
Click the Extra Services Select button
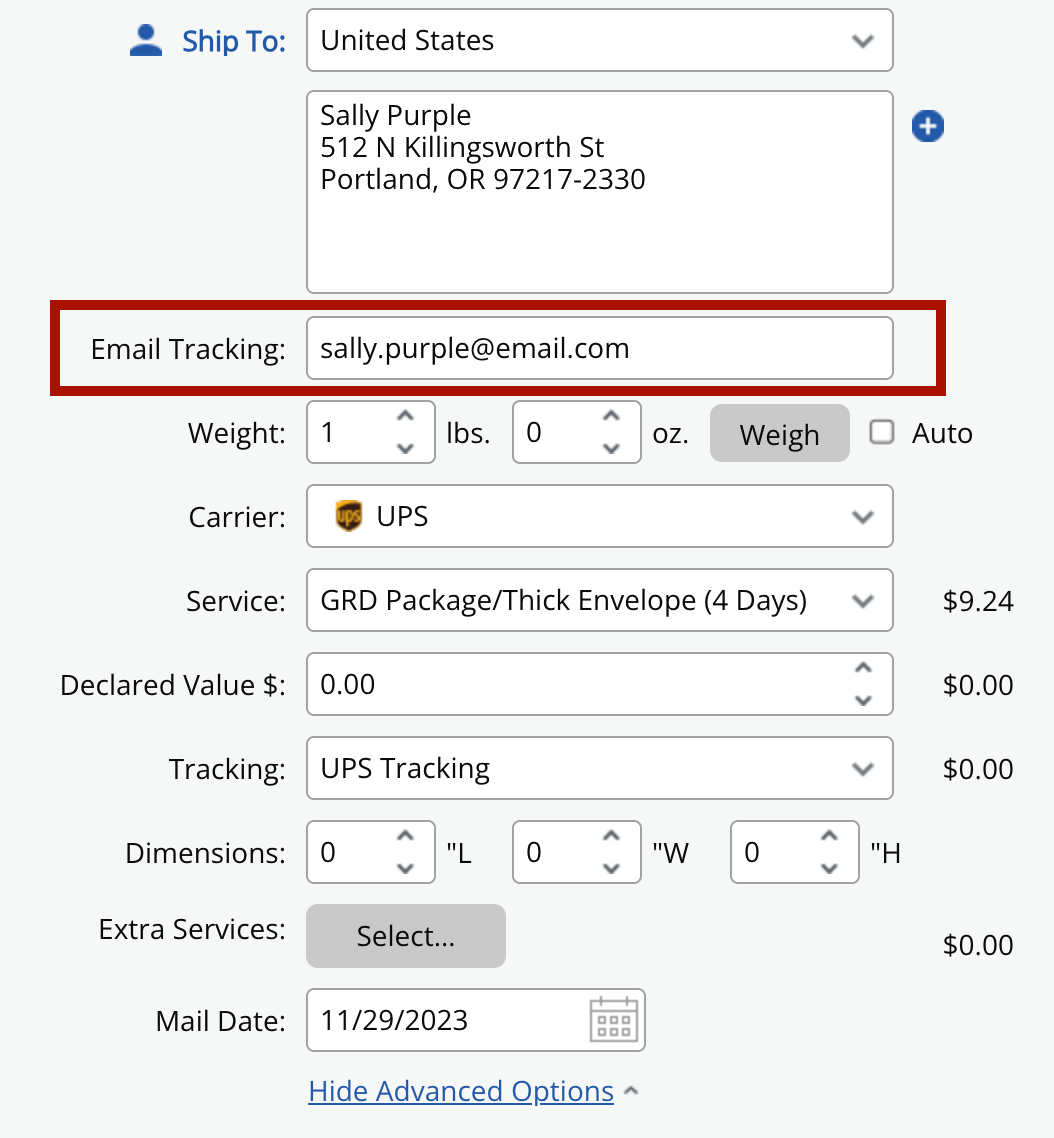tap(406, 936)
